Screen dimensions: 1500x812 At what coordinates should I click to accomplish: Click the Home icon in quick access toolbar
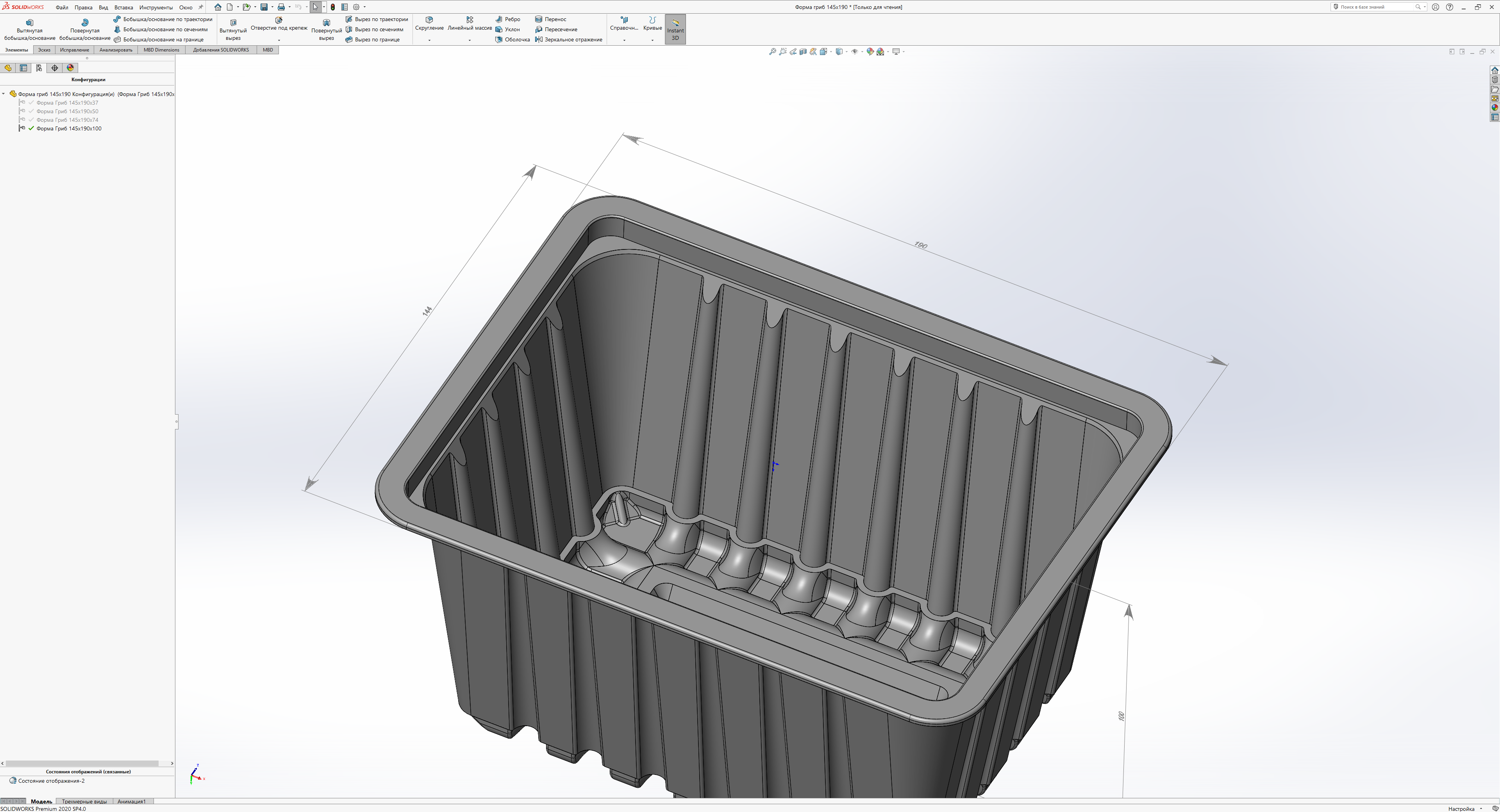[x=218, y=7]
